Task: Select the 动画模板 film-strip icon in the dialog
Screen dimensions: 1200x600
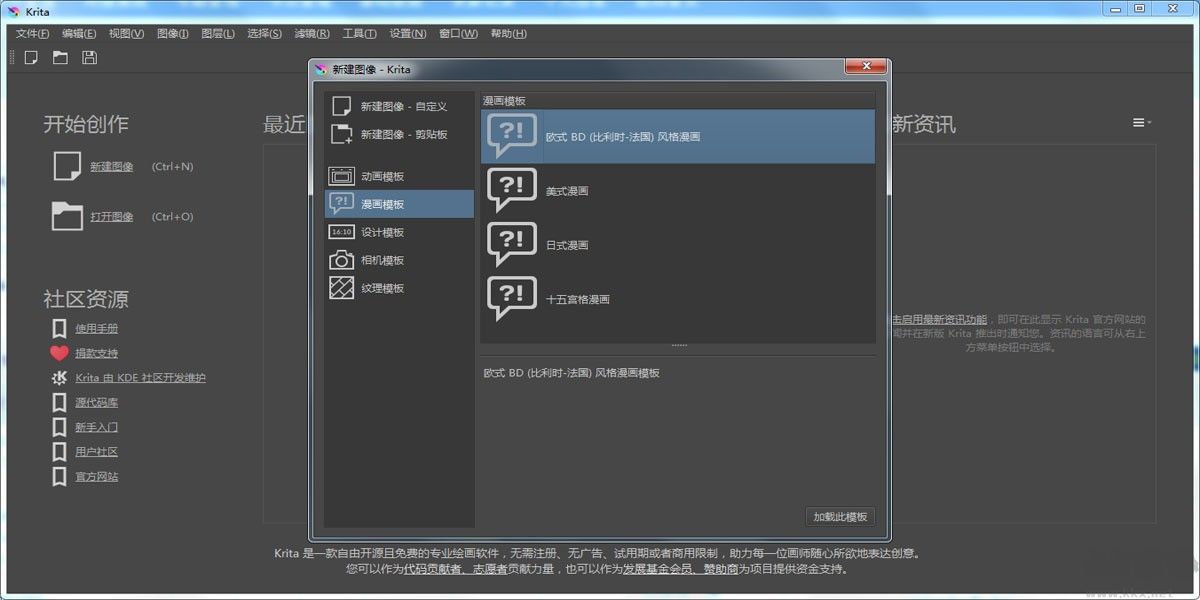Action: [340, 175]
